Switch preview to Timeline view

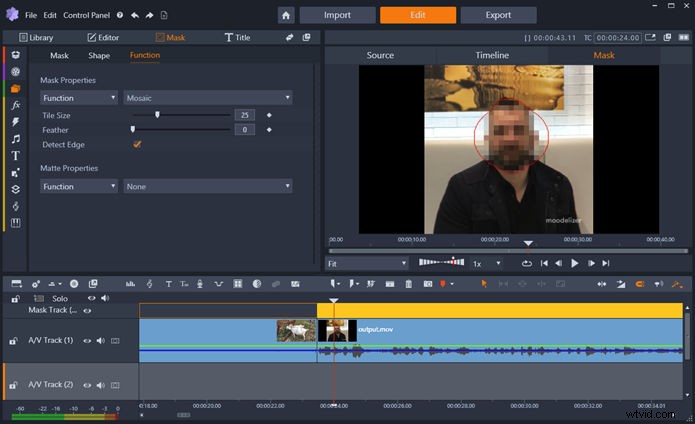(x=492, y=55)
